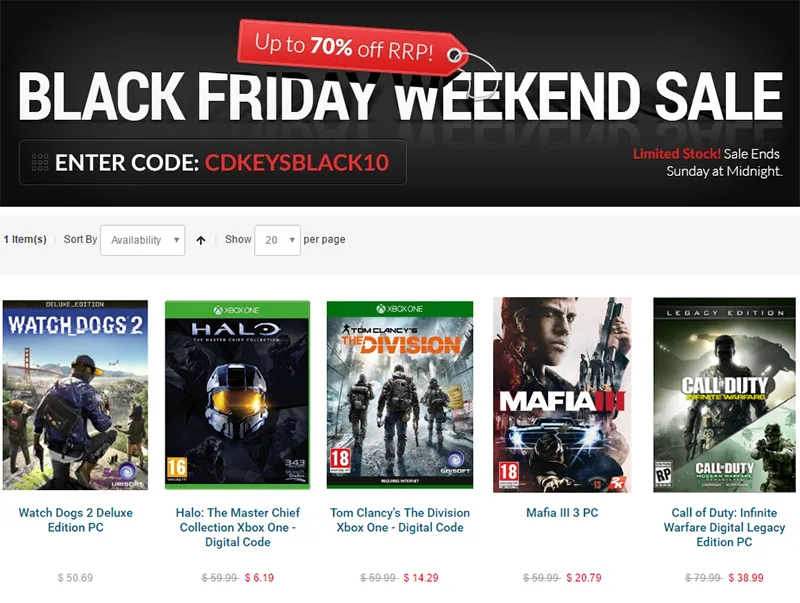Click the Black Friday Weekend Sale banner heading
The image size is (800, 603).
(400, 100)
